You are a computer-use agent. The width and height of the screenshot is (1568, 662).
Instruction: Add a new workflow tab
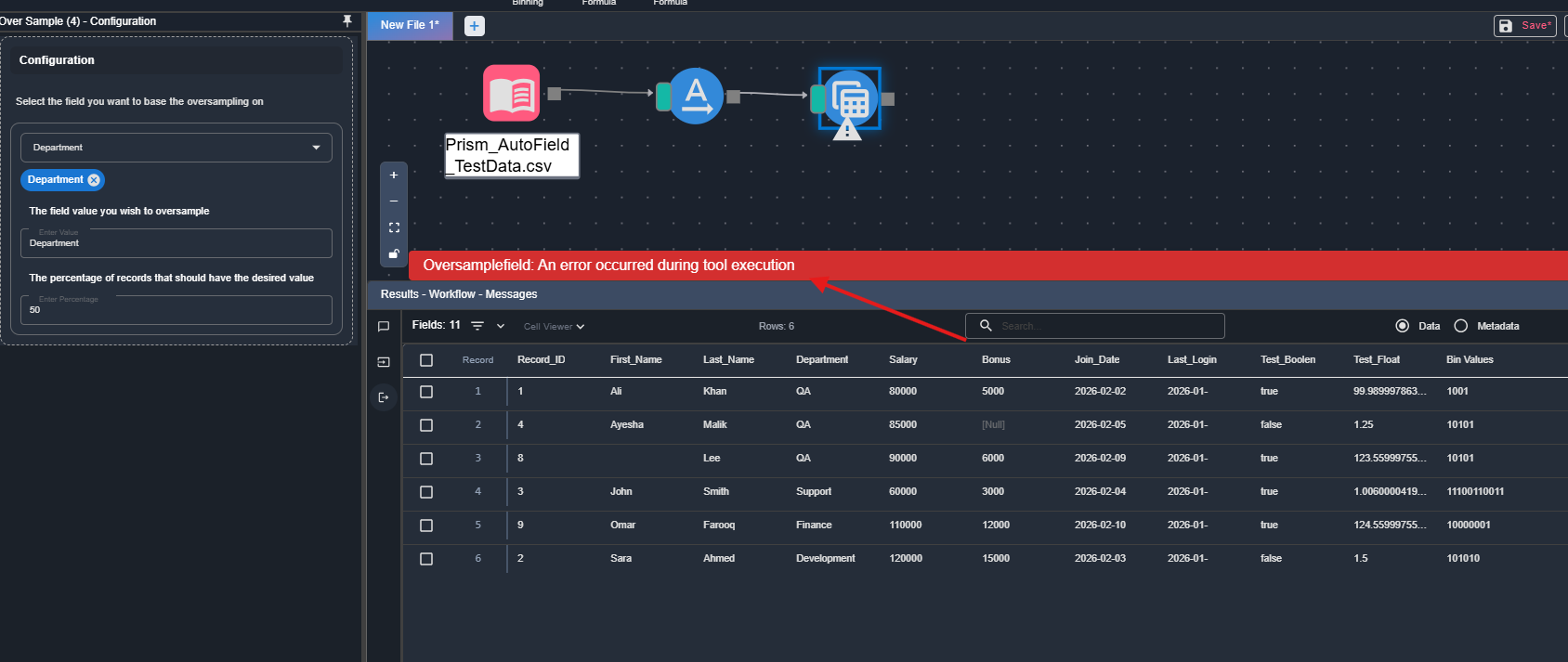[x=475, y=26]
